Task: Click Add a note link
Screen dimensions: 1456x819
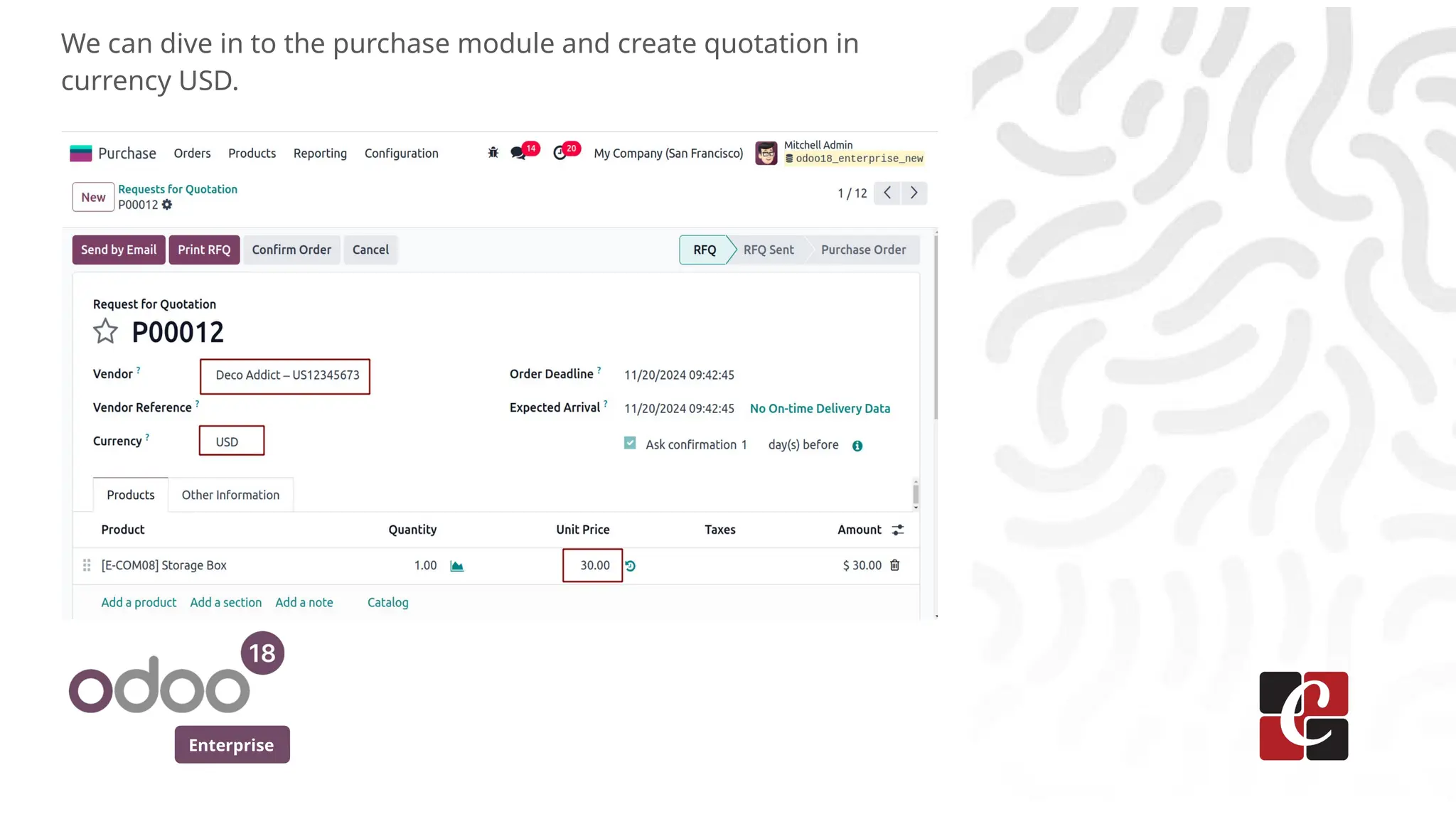Action: (304, 603)
